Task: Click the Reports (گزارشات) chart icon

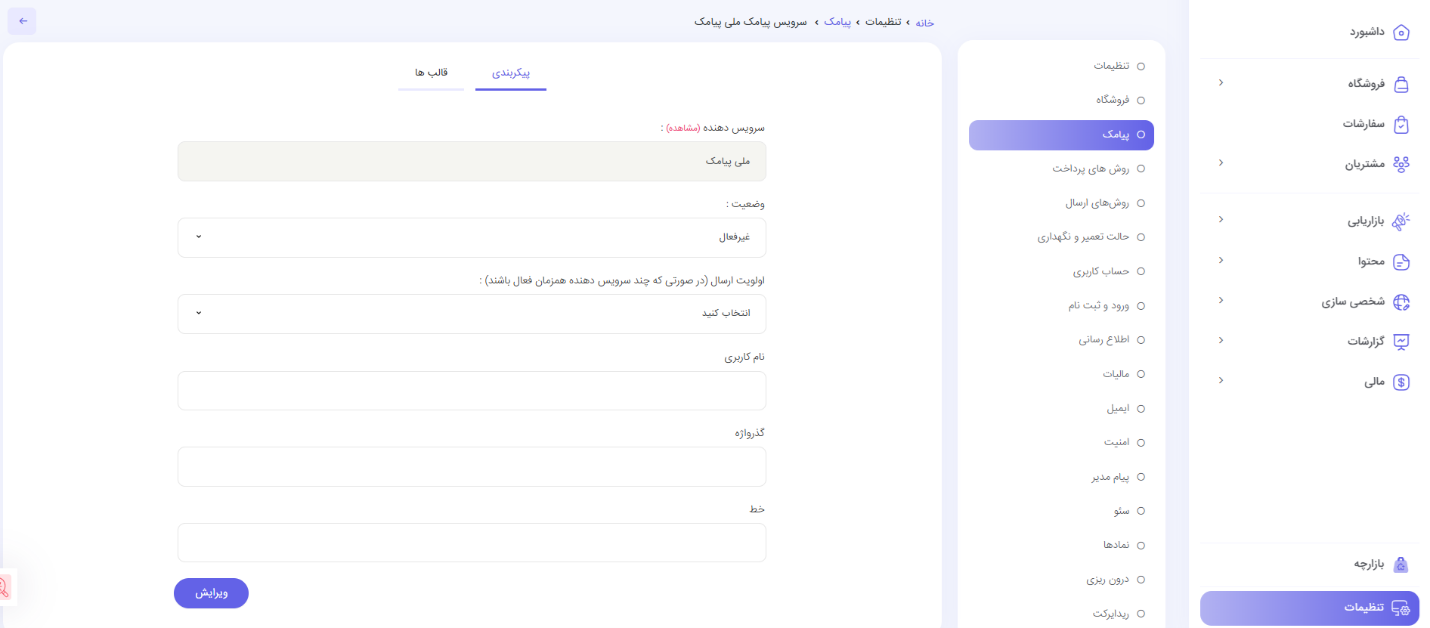Action: pyautogui.click(x=1401, y=342)
